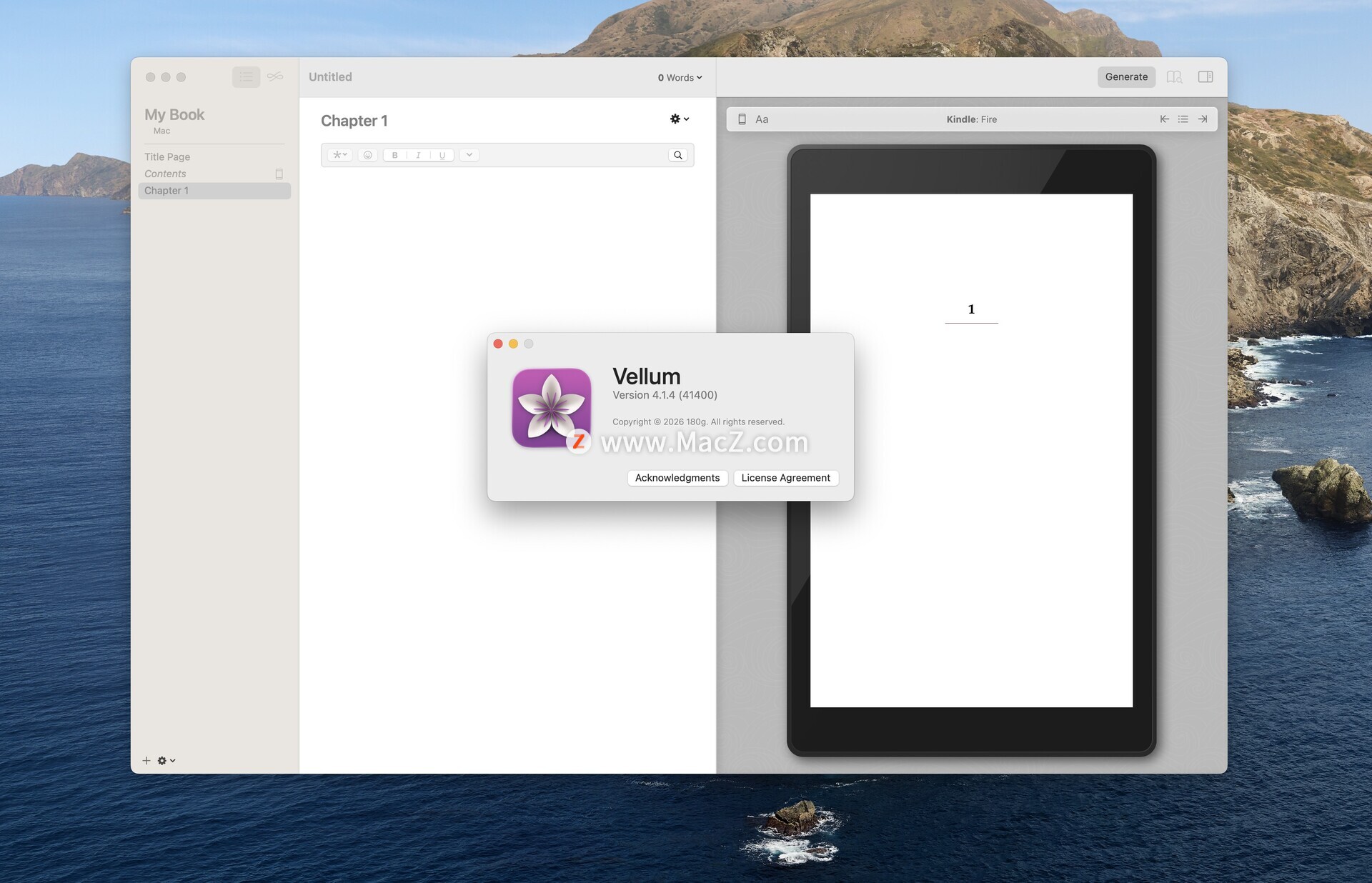Select Chapter 1 in the sidebar
Screen dimensions: 1372x883
tap(214, 191)
